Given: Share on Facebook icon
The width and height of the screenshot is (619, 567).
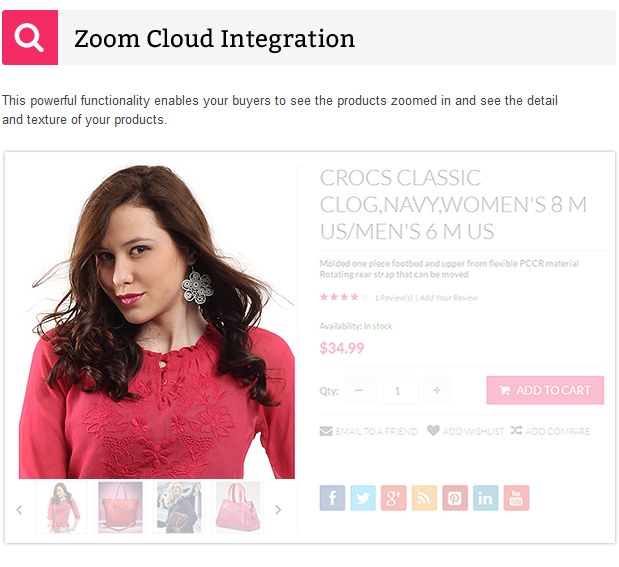Looking at the screenshot, I should pos(332,498).
